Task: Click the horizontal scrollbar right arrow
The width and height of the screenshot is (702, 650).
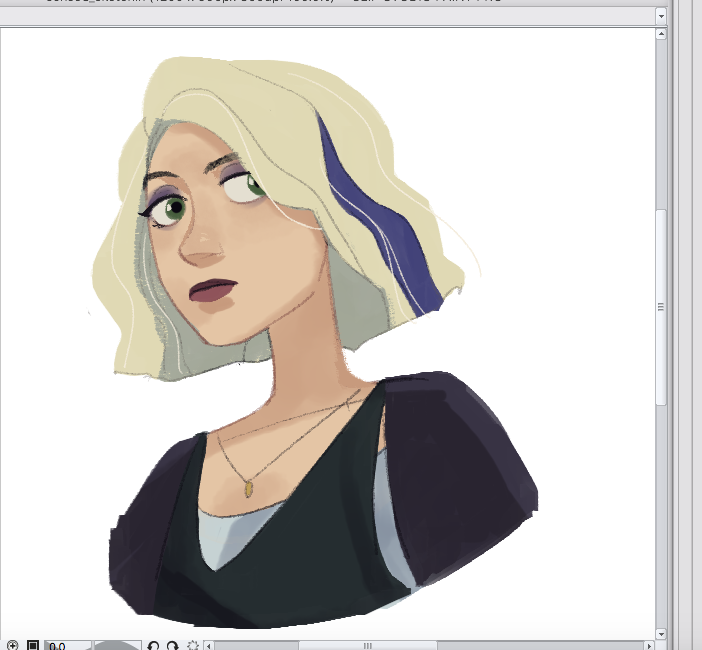Action: point(650,646)
